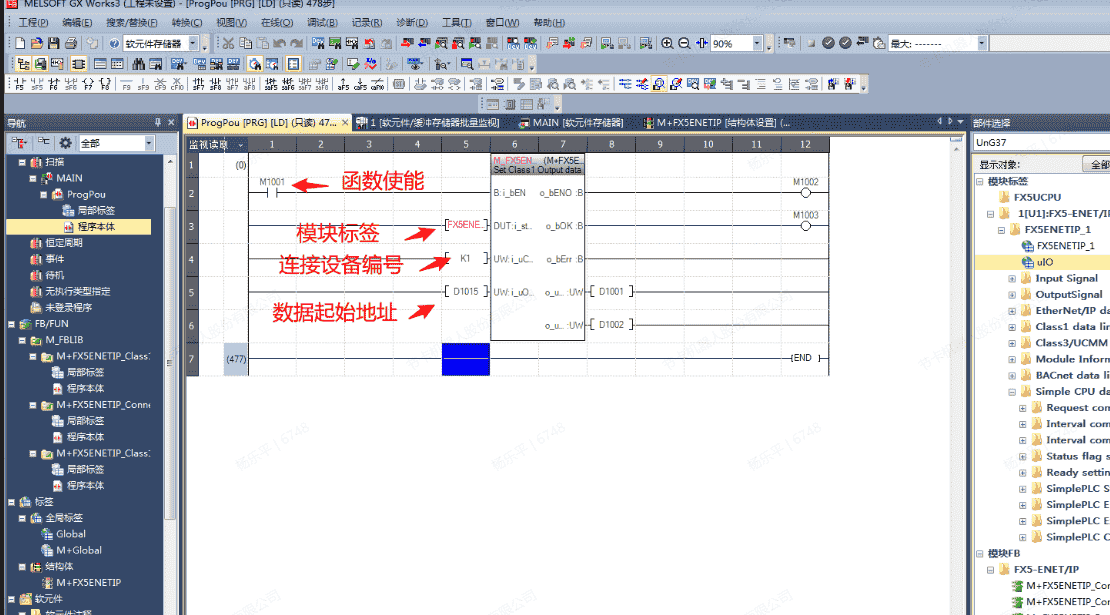Click the Open project folder icon

[x=37, y=44]
